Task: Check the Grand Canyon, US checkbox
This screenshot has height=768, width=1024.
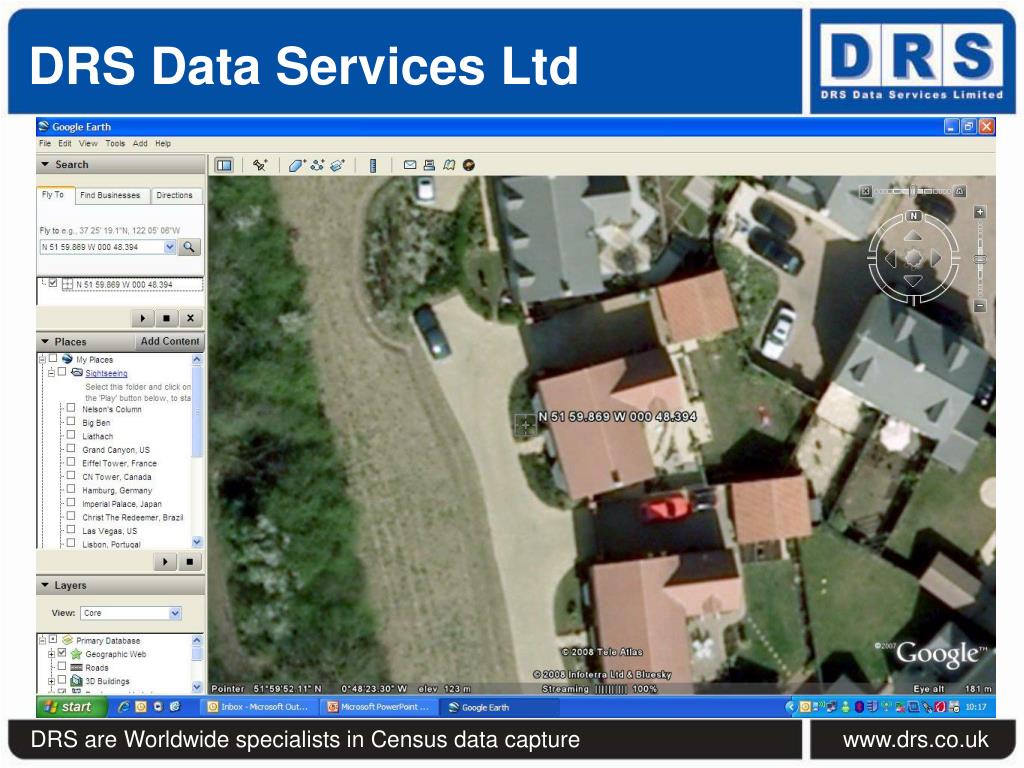Action: pos(71,449)
